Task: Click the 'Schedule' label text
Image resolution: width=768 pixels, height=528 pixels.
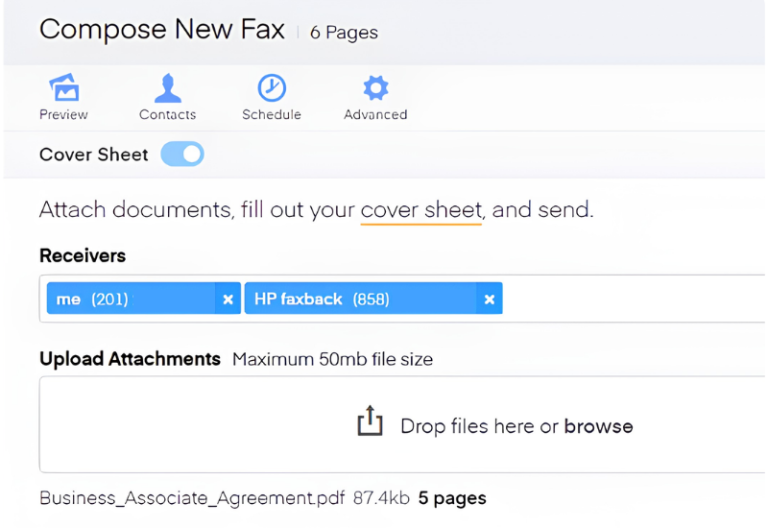Action: tap(272, 115)
